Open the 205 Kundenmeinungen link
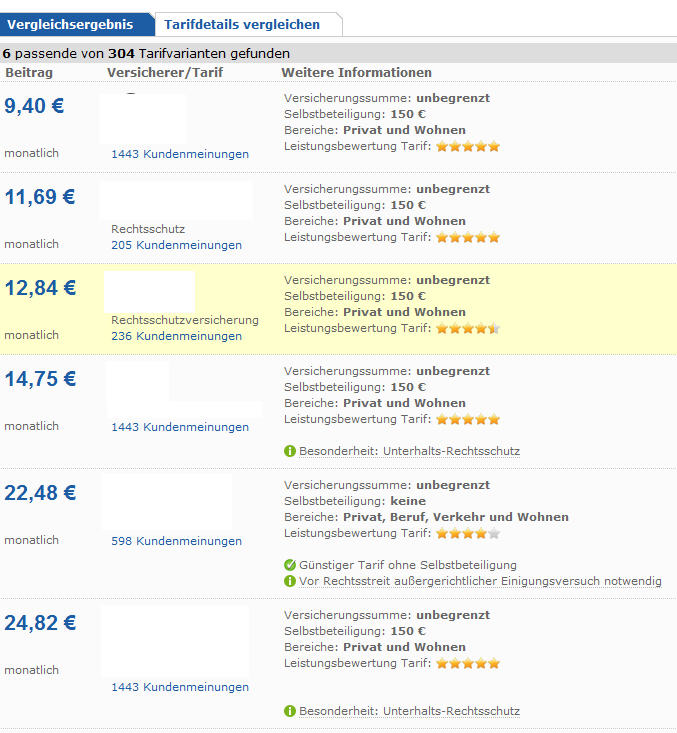This screenshot has height=733, width=677. click(176, 245)
